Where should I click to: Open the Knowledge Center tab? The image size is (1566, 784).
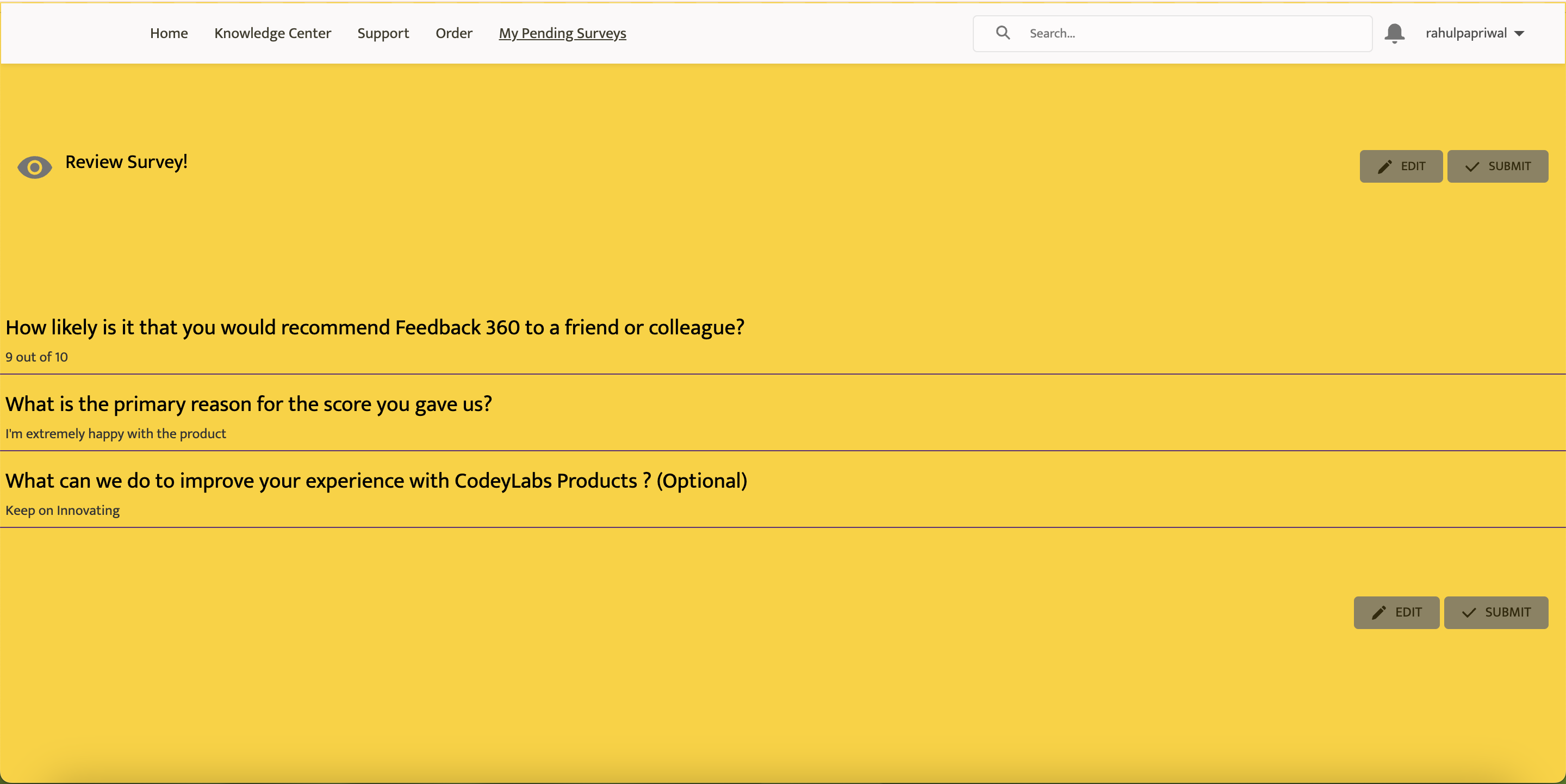[x=272, y=33]
